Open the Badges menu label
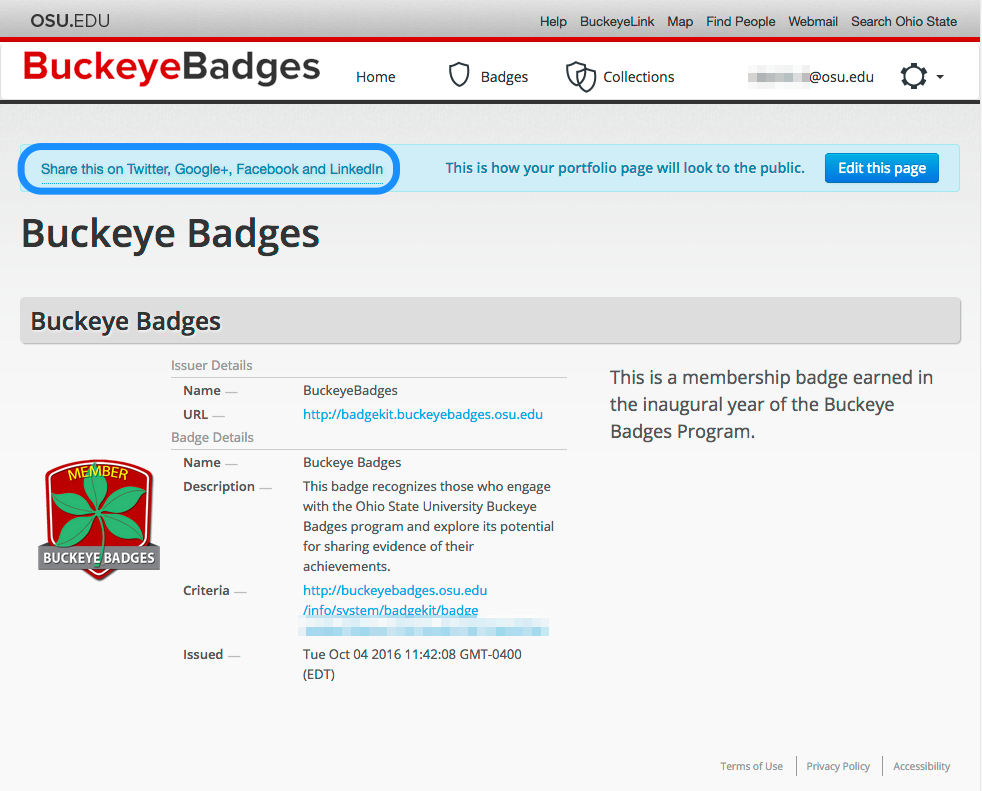The image size is (982, 791). [504, 77]
